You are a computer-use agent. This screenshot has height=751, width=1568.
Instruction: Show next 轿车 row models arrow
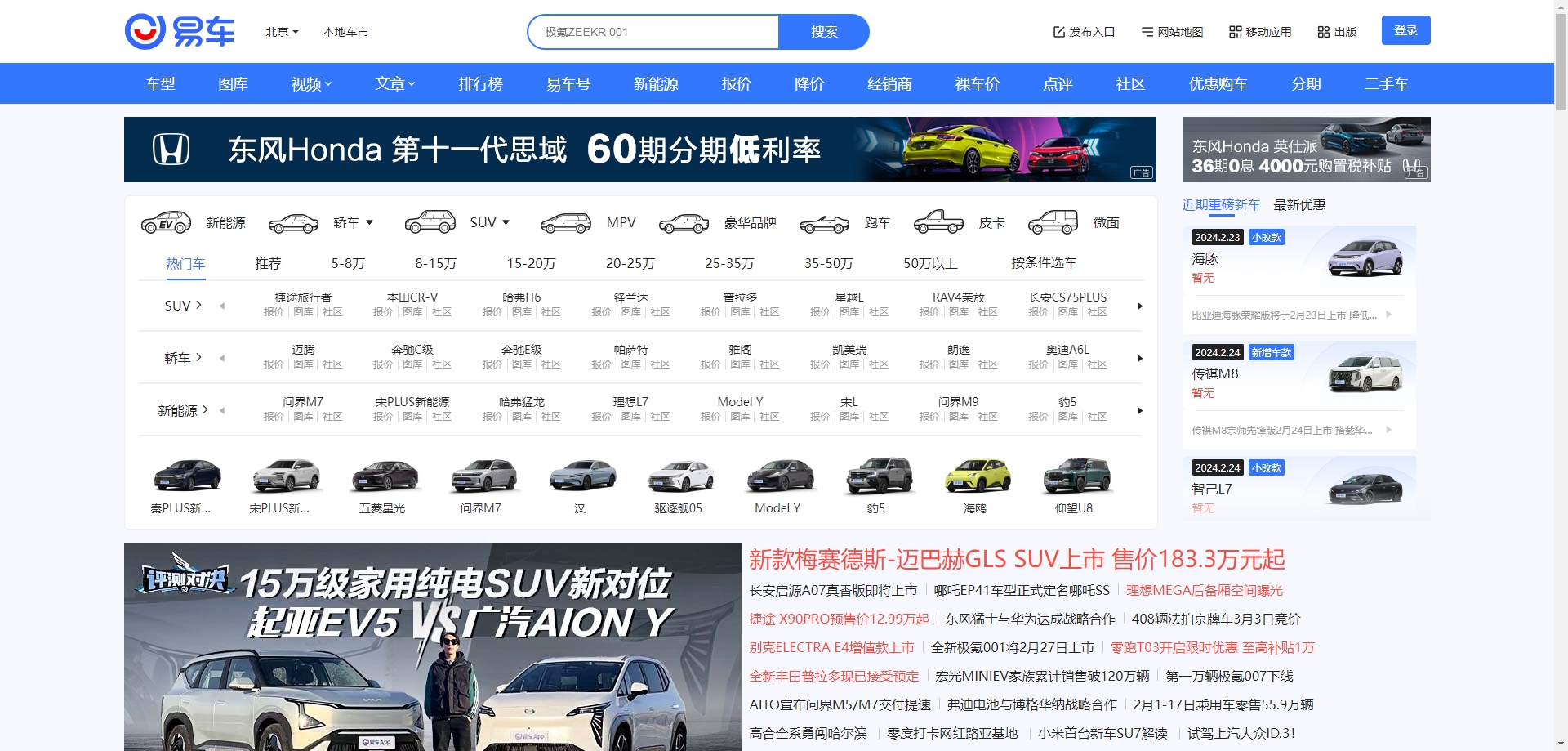pyautogui.click(x=1140, y=358)
